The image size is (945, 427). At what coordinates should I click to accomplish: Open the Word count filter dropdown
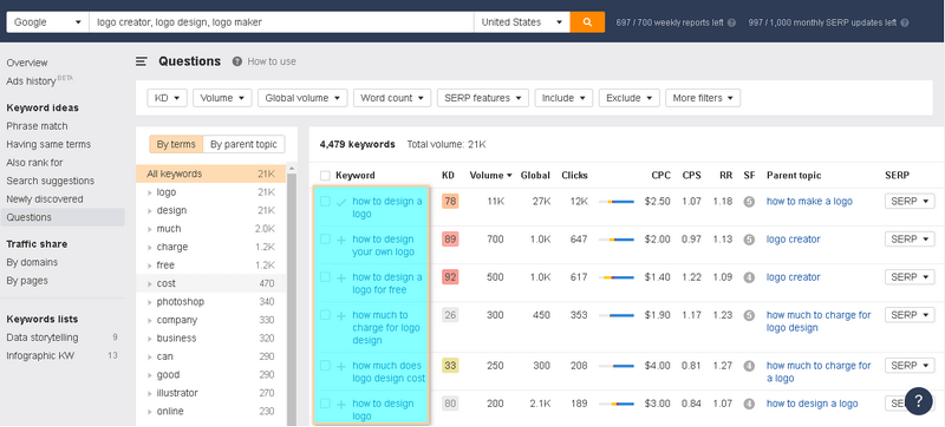392,98
